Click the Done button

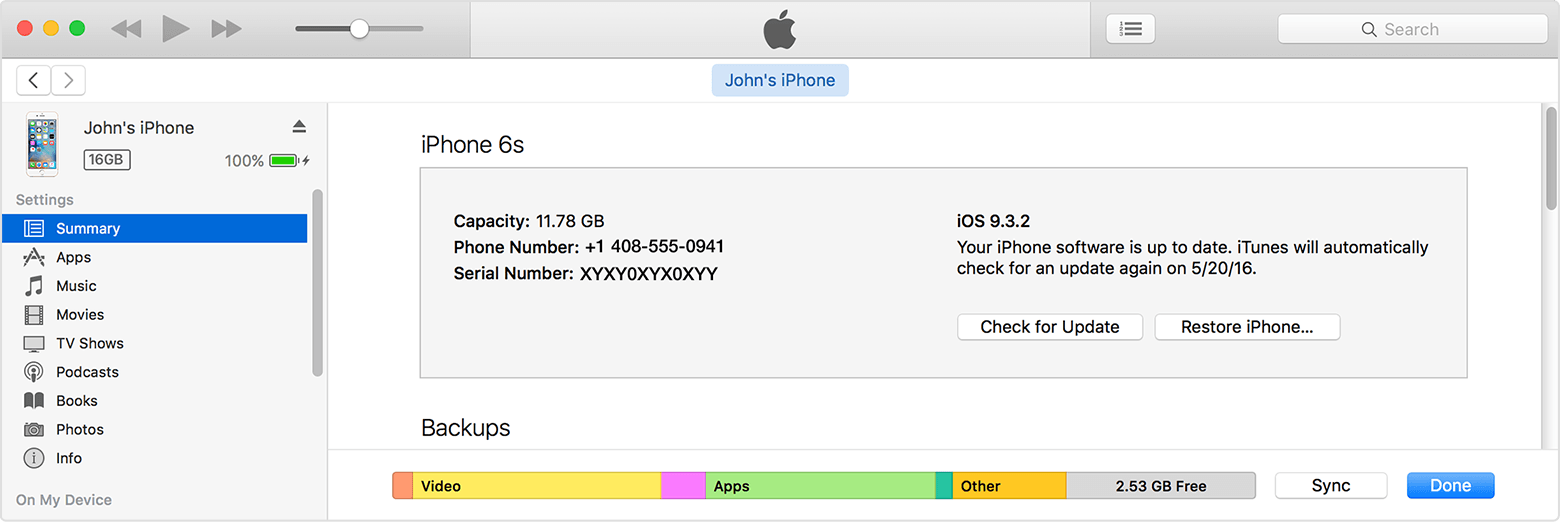tap(1450, 486)
